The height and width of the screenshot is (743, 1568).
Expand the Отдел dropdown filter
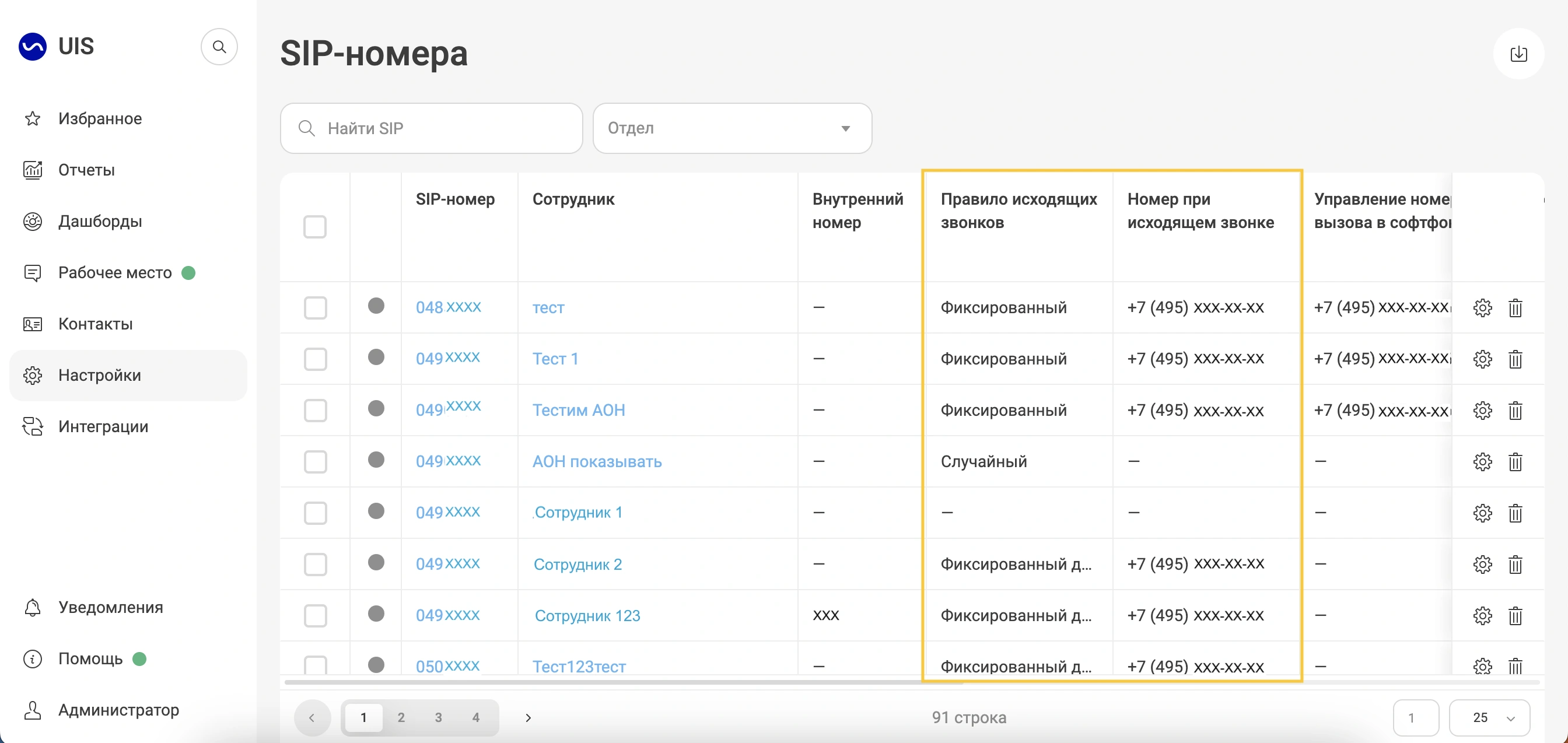(x=731, y=128)
